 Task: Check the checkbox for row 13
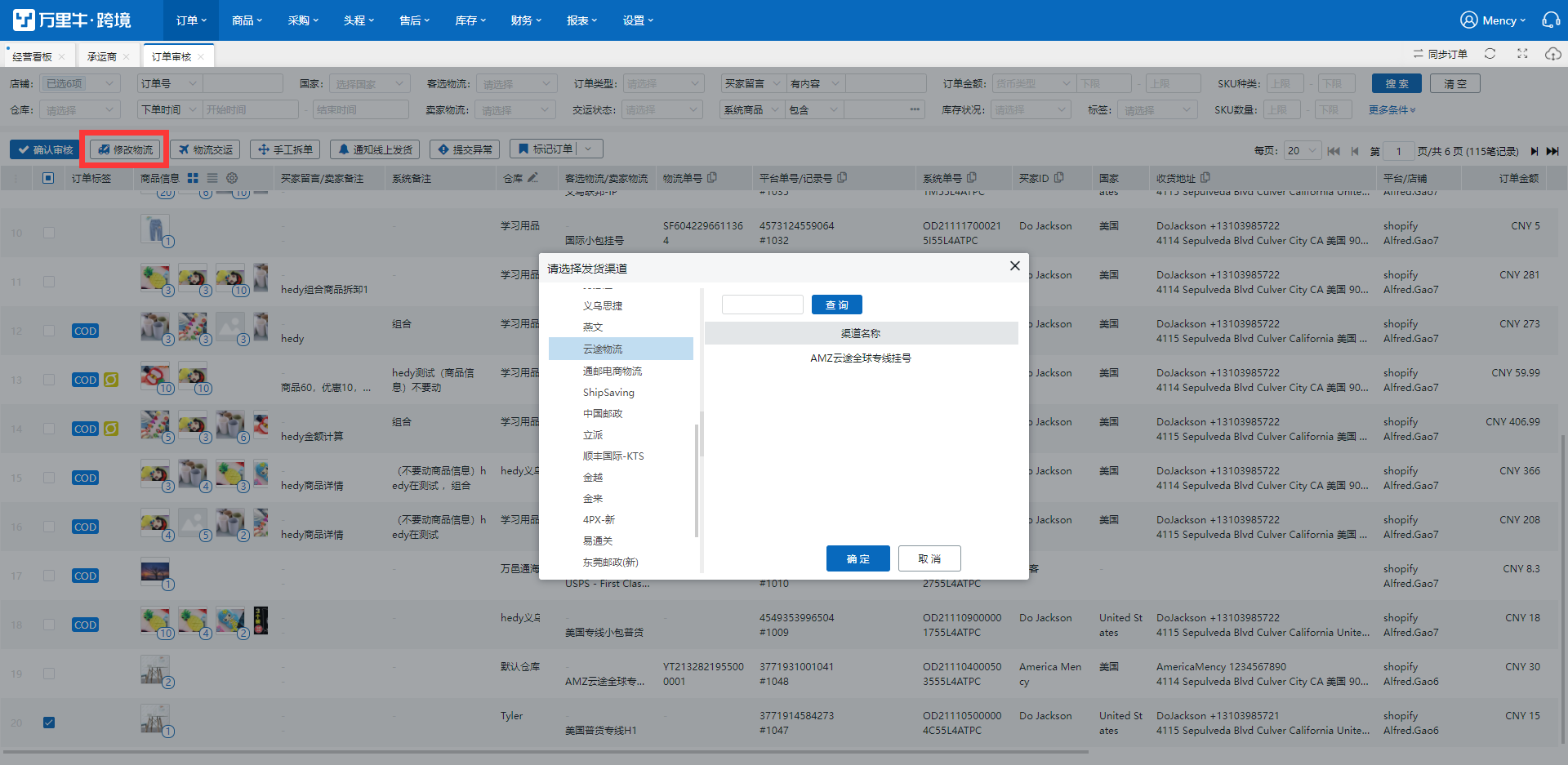pos(49,380)
